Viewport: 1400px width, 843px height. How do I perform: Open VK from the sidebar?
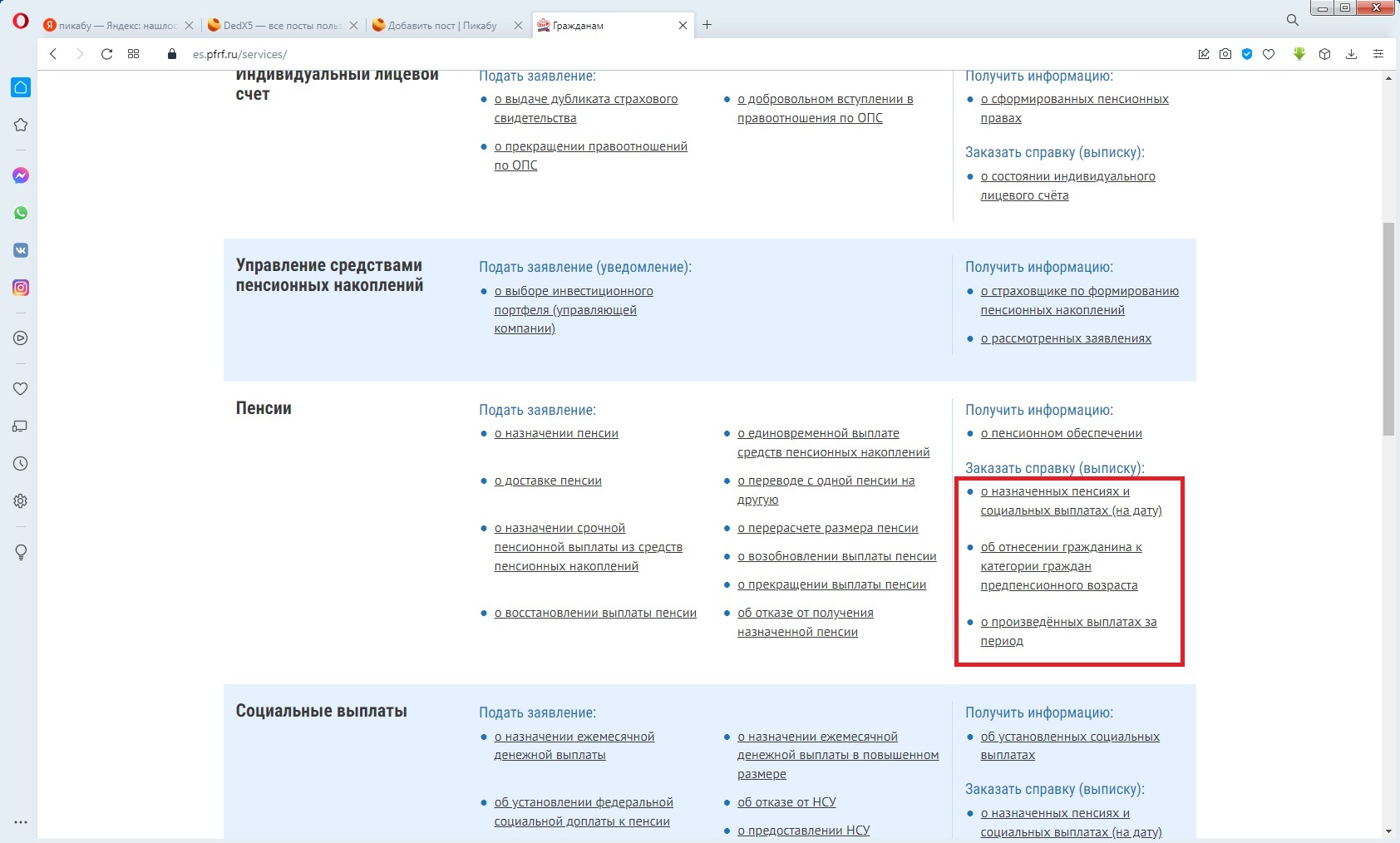tap(21, 250)
